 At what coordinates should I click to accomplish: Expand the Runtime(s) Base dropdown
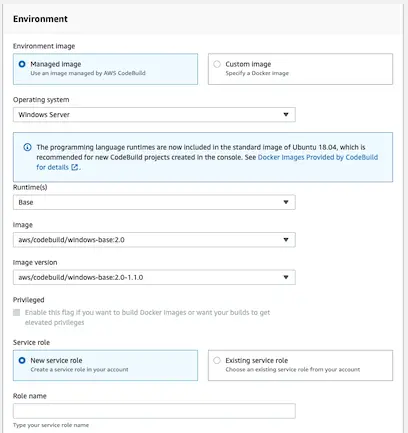click(x=154, y=202)
